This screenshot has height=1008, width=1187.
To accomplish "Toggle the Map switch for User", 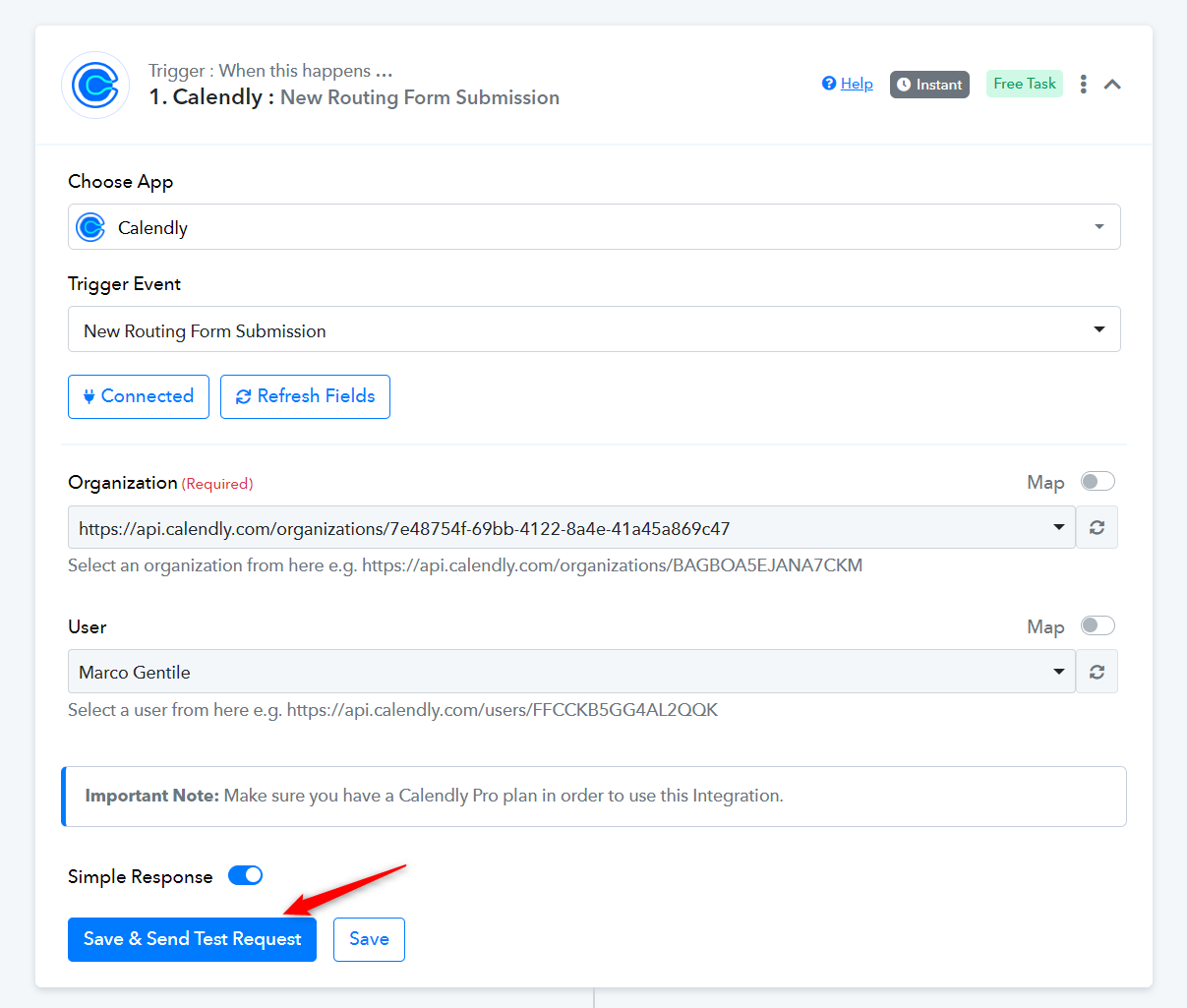I will click(x=1098, y=625).
